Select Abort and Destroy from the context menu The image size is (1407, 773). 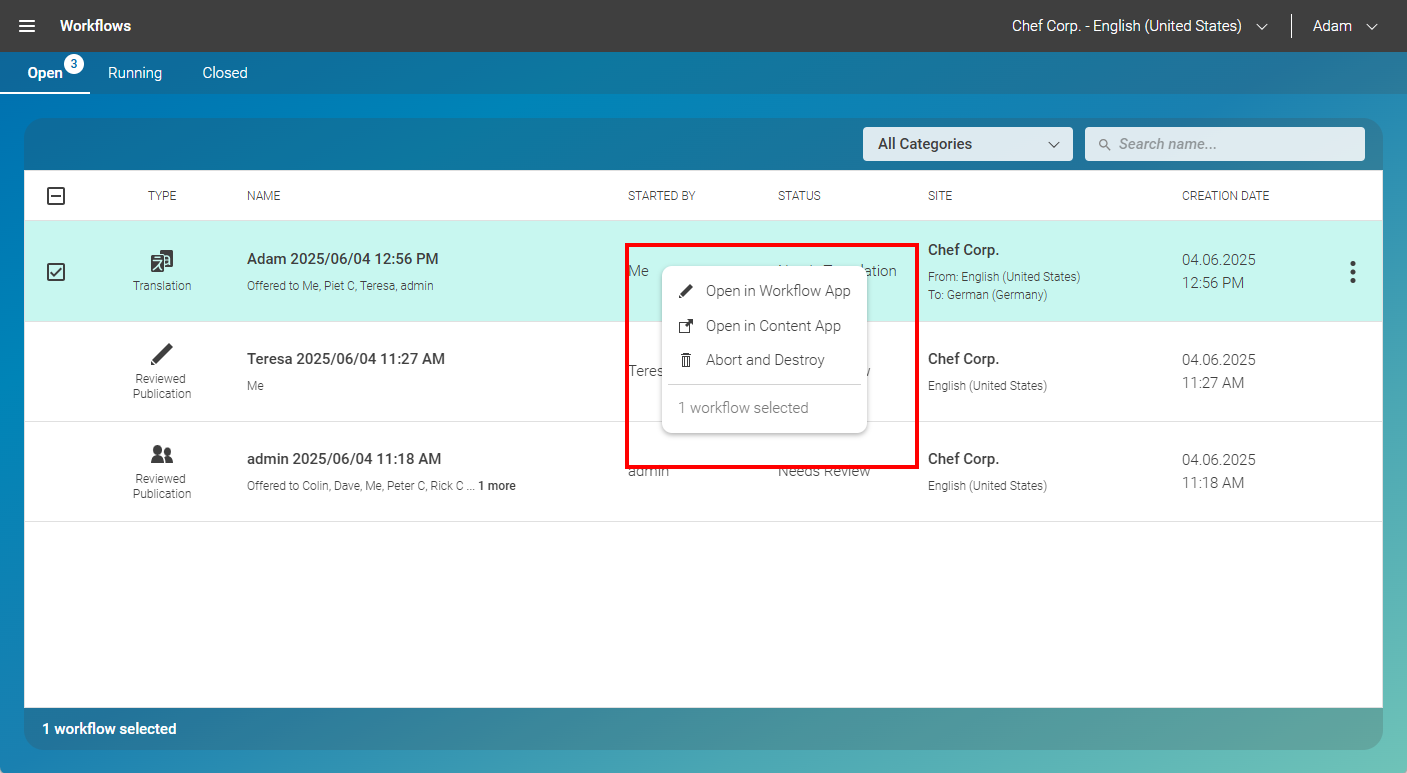pos(765,359)
